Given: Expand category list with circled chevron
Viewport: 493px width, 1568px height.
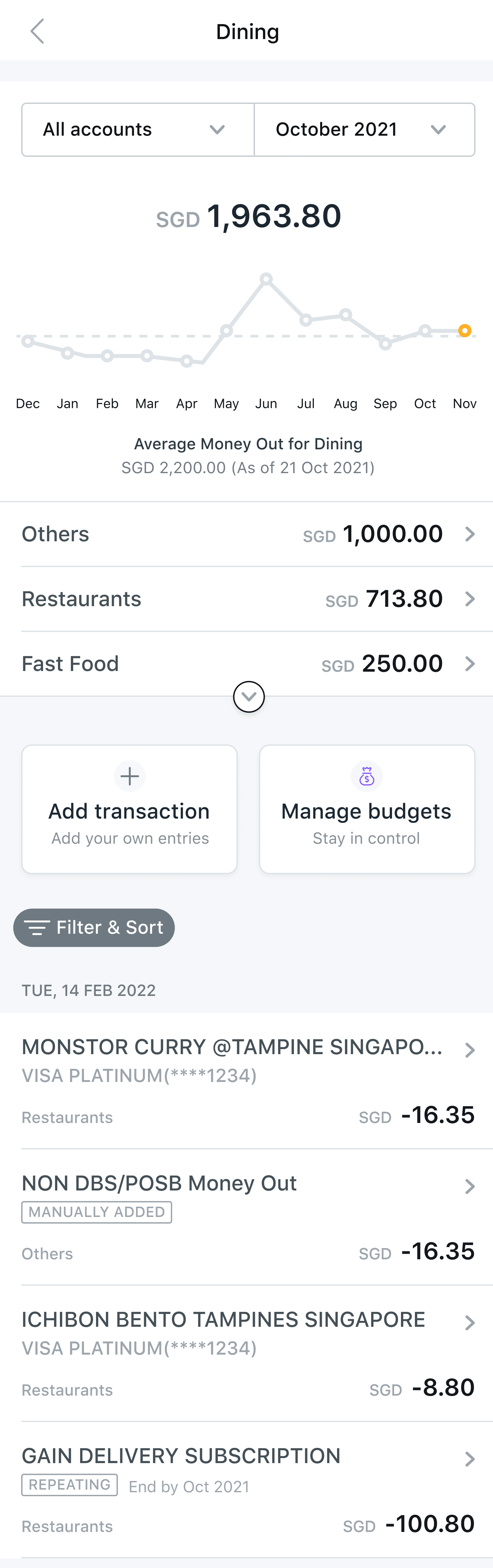Looking at the screenshot, I should [249, 697].
